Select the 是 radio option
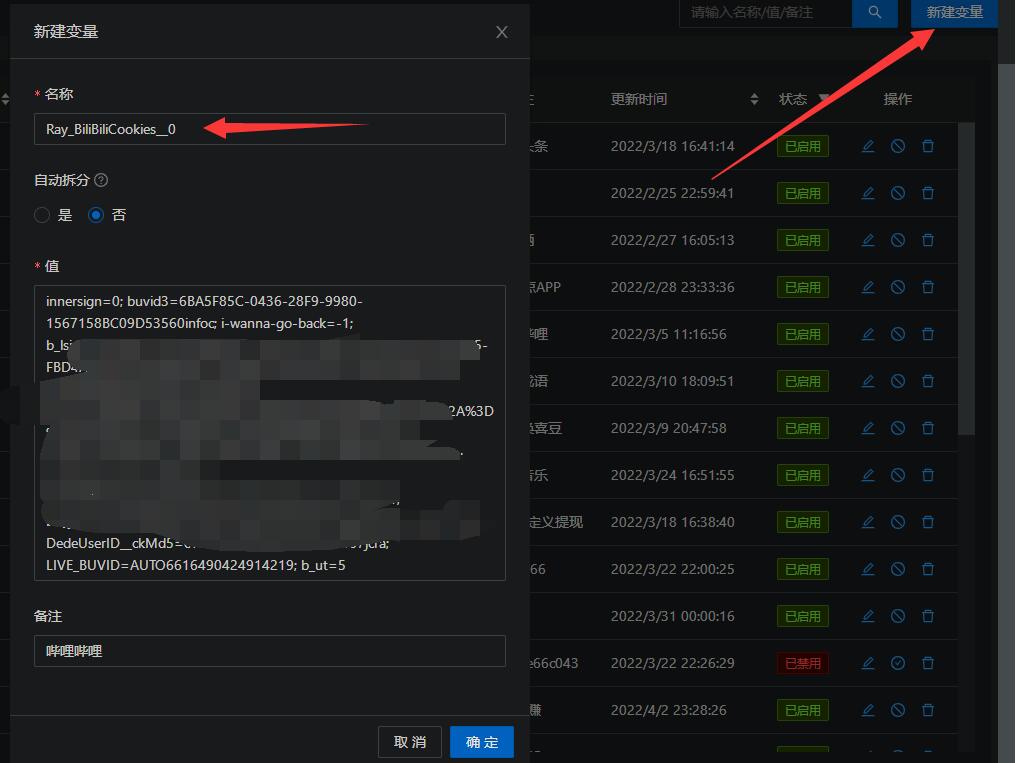The width and height of the screenshot is (1018, 763). click(x=42, y=215)
